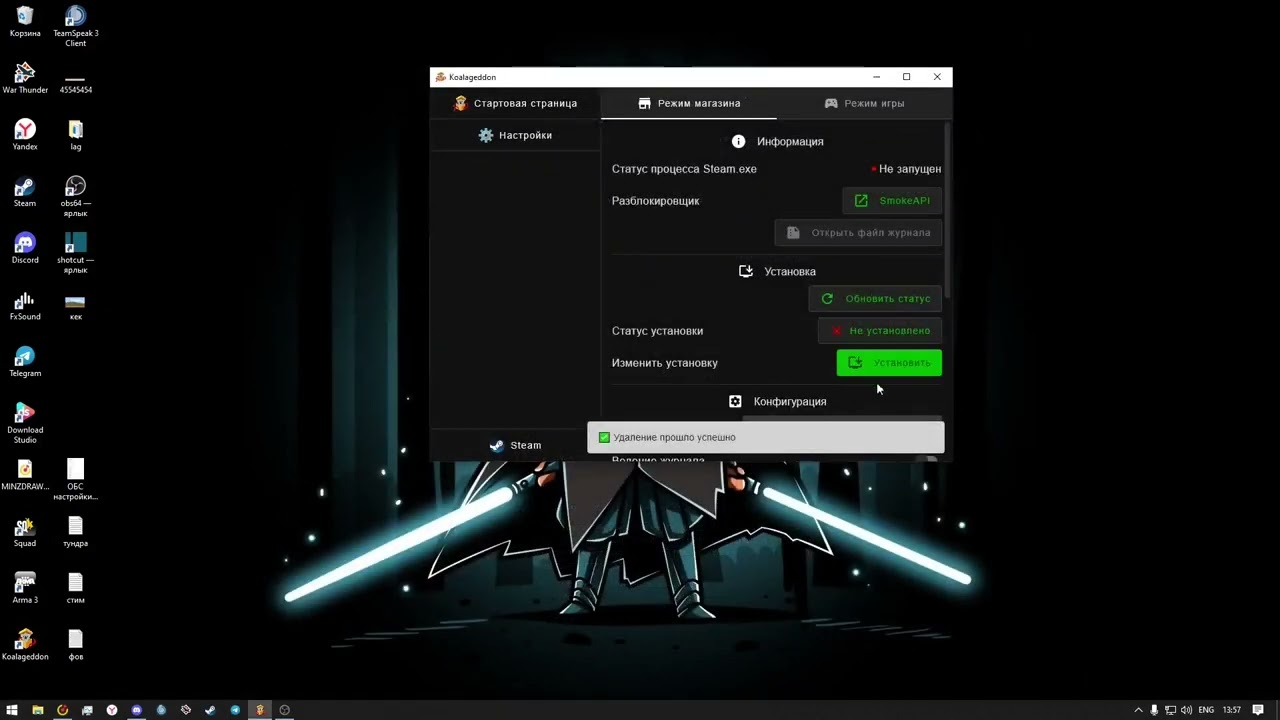
Task: Click the green Установить button
Action: (x=889, y=363)
